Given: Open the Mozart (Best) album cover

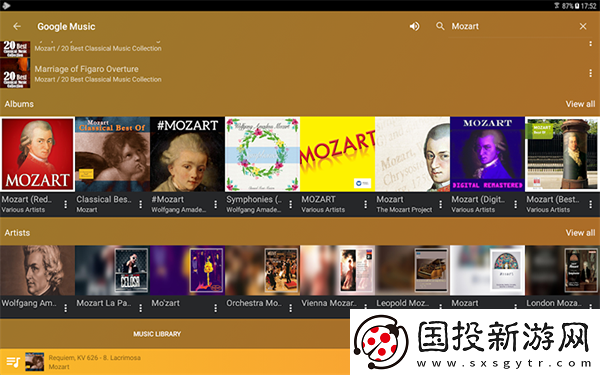Looking at the screenshot, I should coord(562,154).
